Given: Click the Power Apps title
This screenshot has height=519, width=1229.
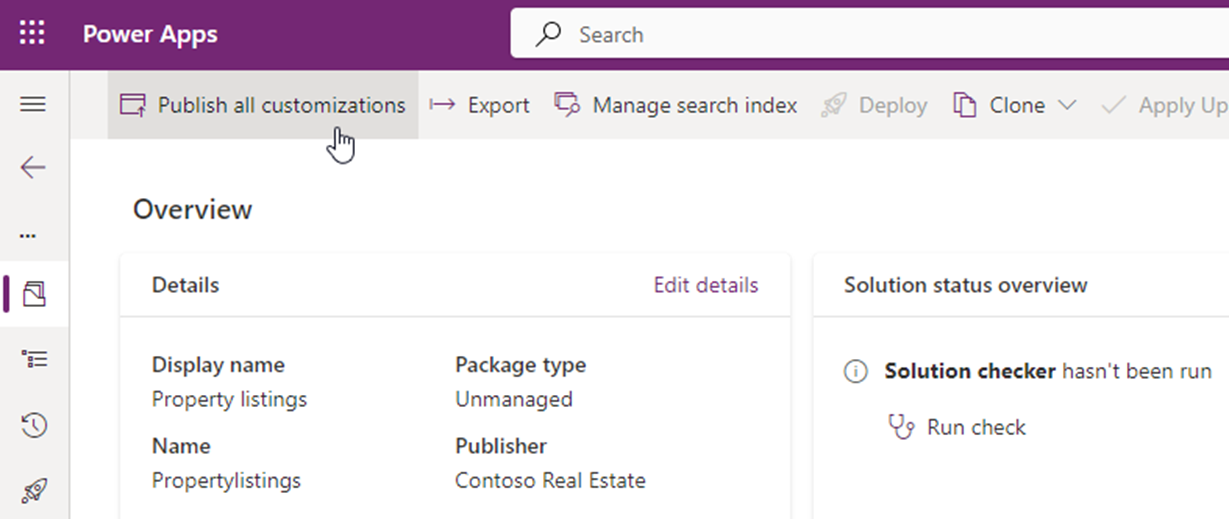Looking at the screenshot, I should click(x=150, y=35).
